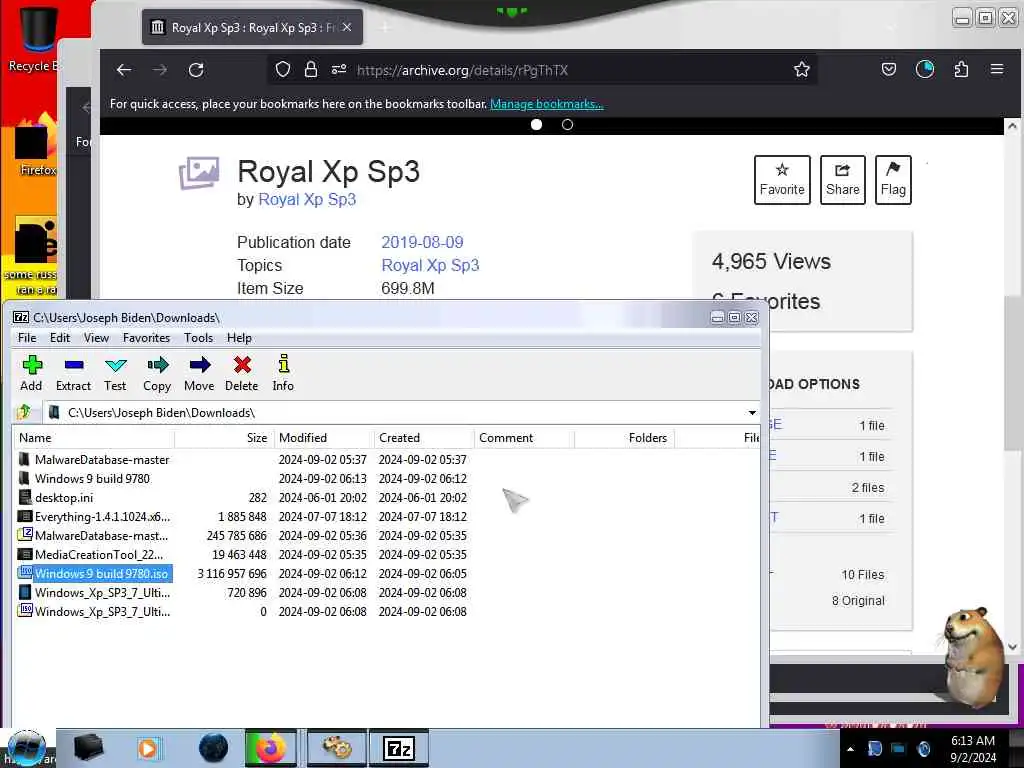Open the Royal Xp Sp3 author link

click(x=307, y=199)
